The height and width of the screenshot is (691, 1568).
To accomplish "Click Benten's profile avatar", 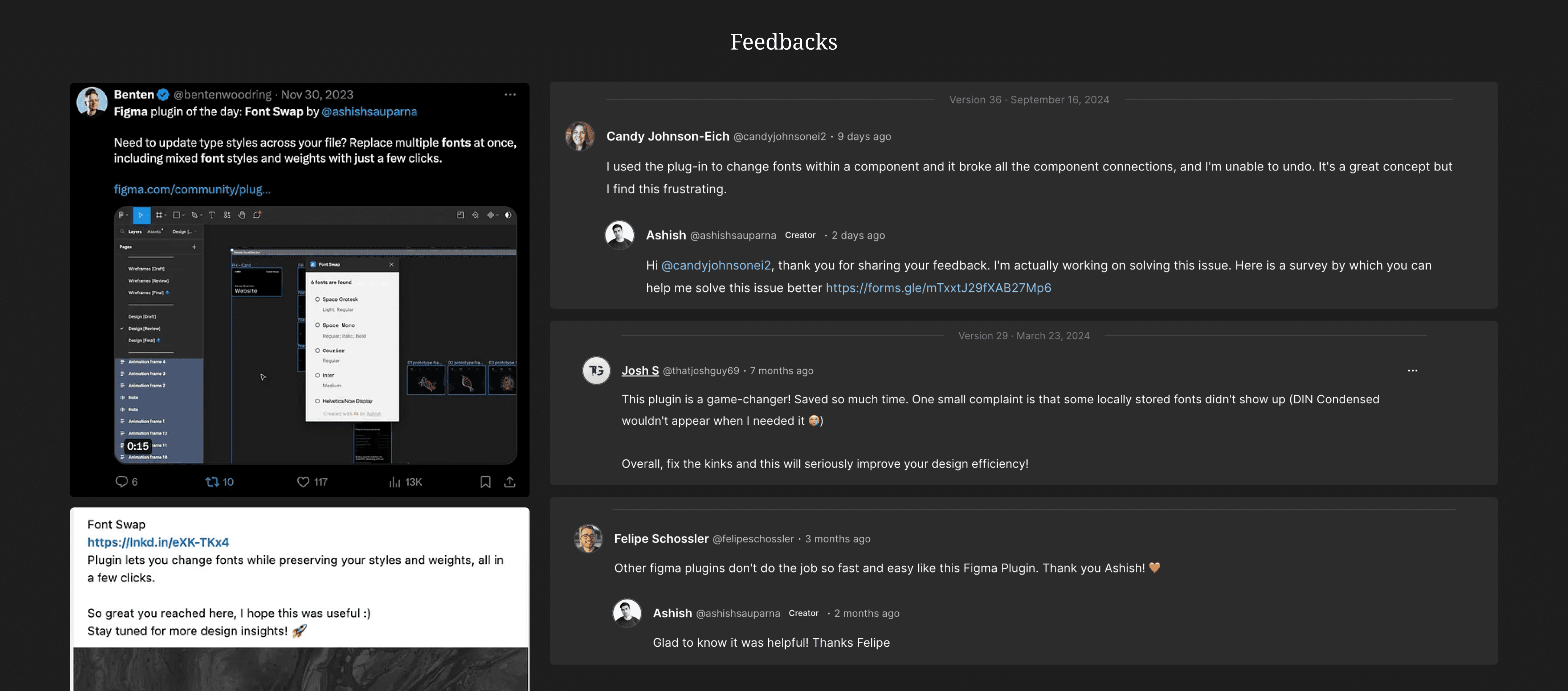I will point(92,101).
